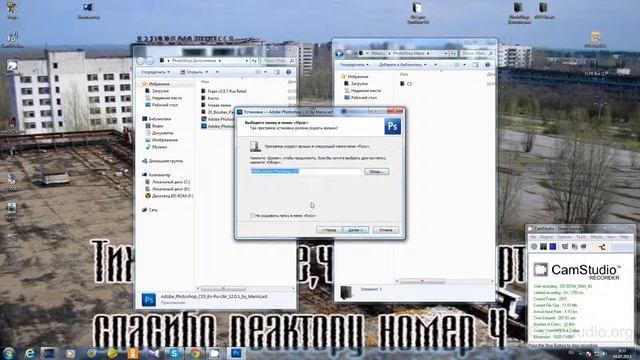640x360 pixels.
Task: Click back arrow in left Explorer
Action: point(141,60)
